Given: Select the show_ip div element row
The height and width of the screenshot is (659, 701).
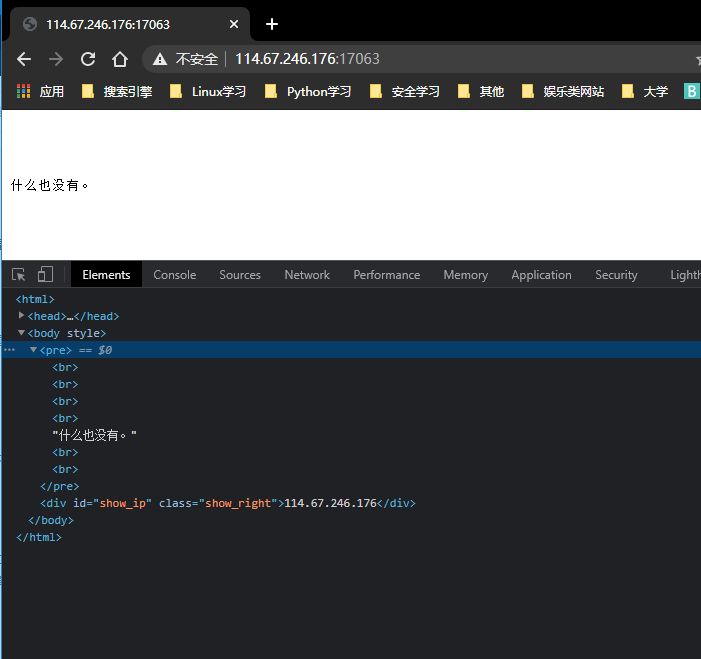Looking at the screenshot, I should (x=227, y=503).
